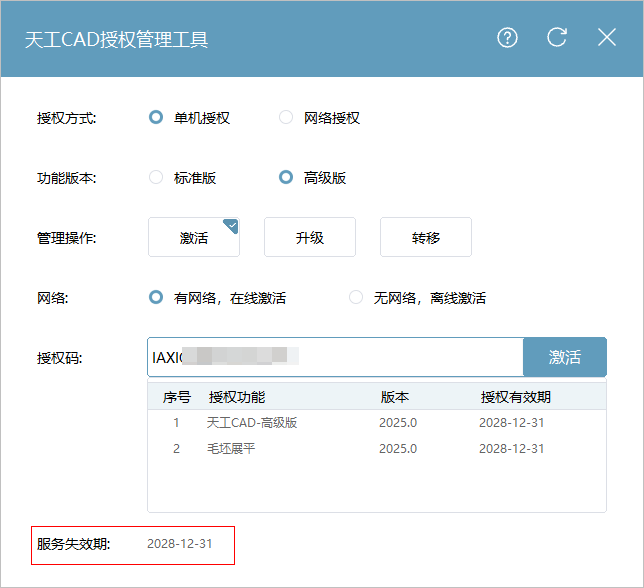Close the license management tool window
The height and width of the screenshot is (588, 644).
click(607, 38)
